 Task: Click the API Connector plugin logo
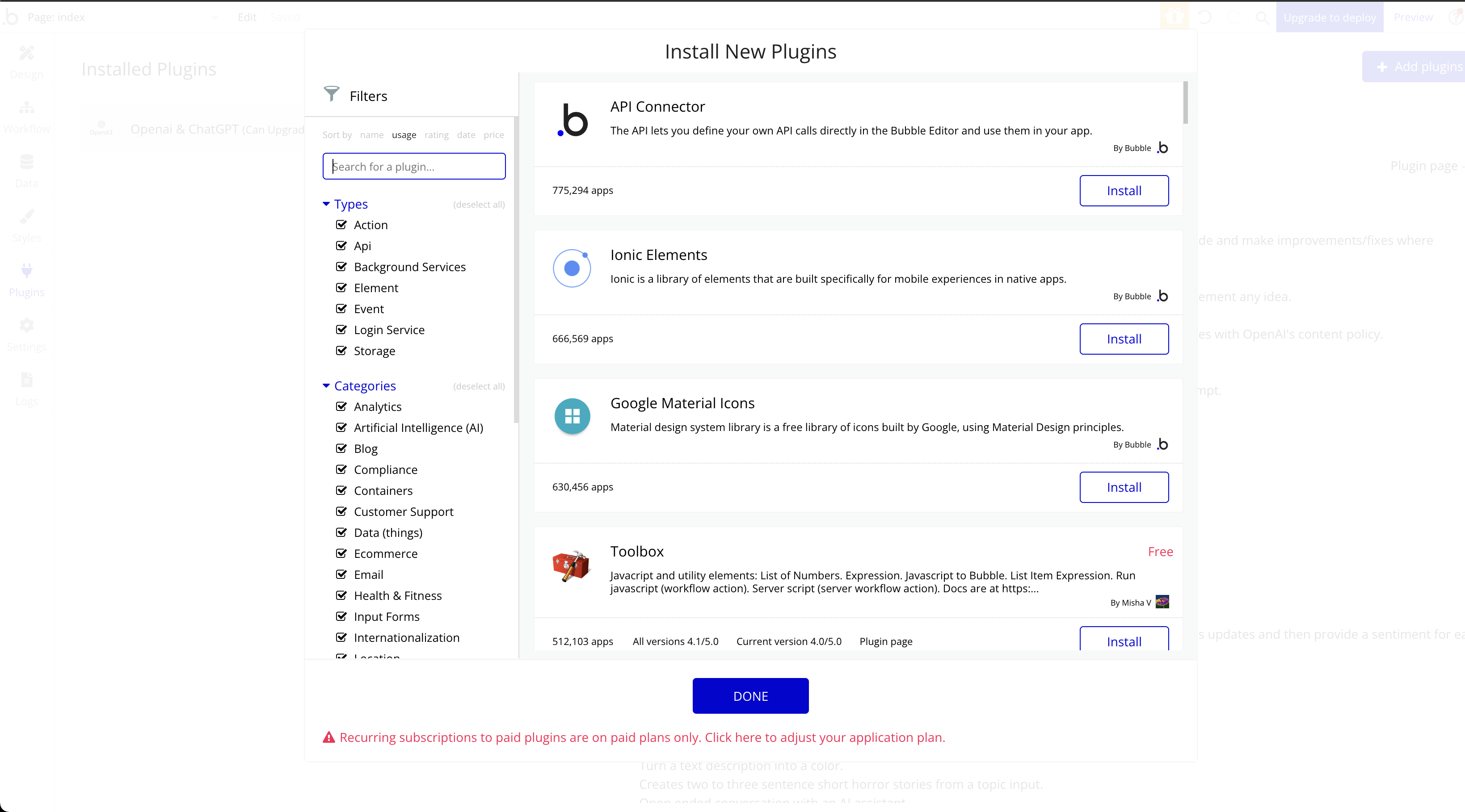pyautogui.click(x=572, y=120)
